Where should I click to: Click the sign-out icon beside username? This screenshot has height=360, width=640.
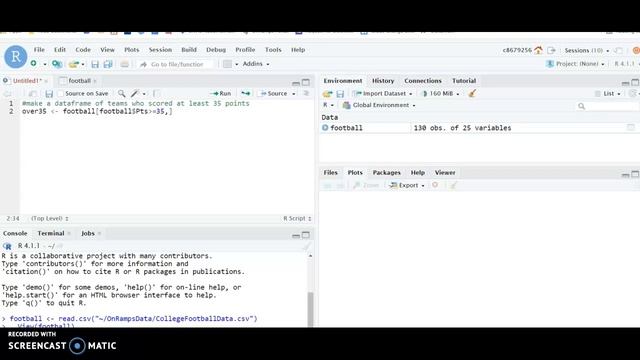click(551, 50)
